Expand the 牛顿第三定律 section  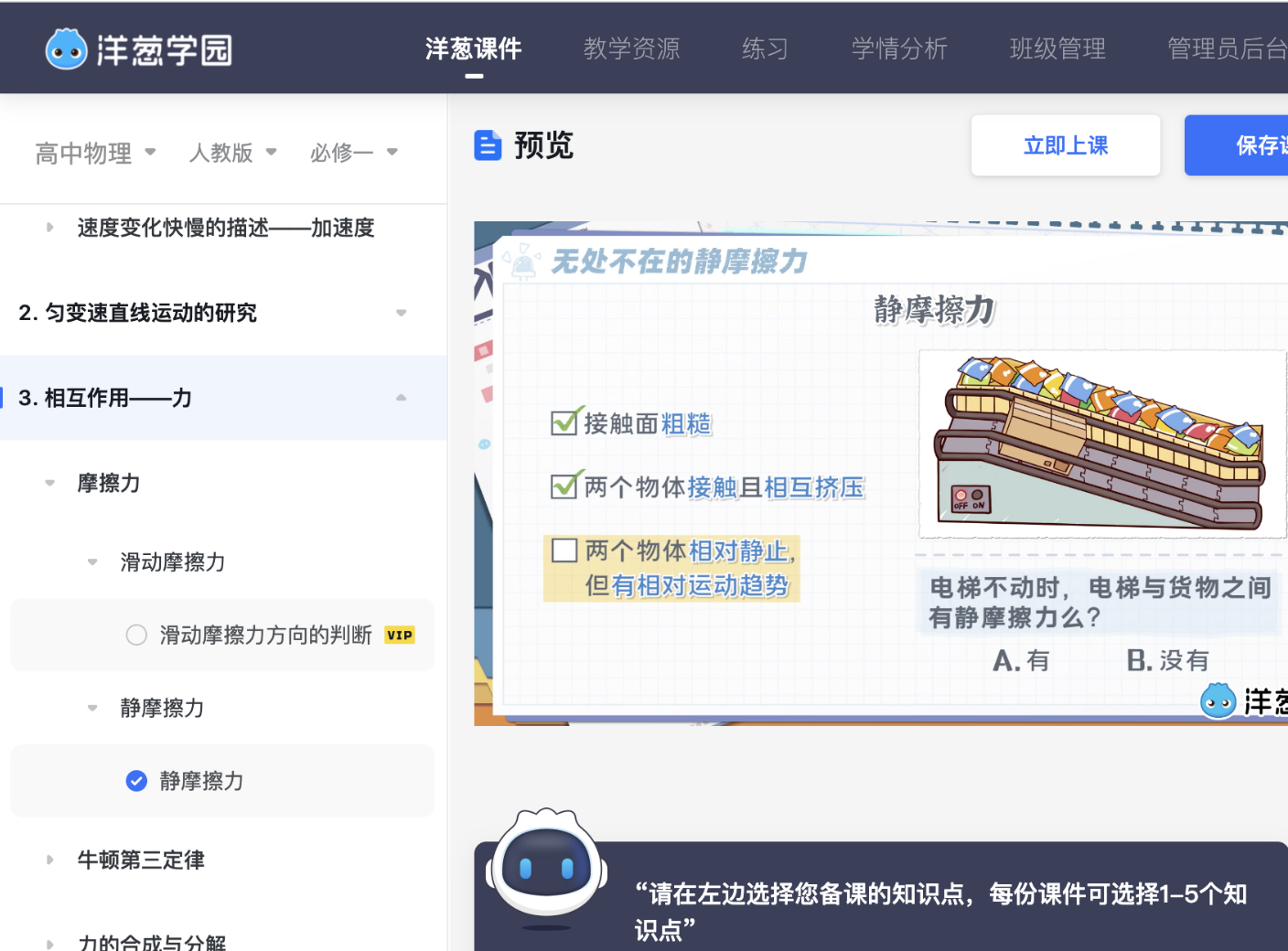(x=50, y=860)
